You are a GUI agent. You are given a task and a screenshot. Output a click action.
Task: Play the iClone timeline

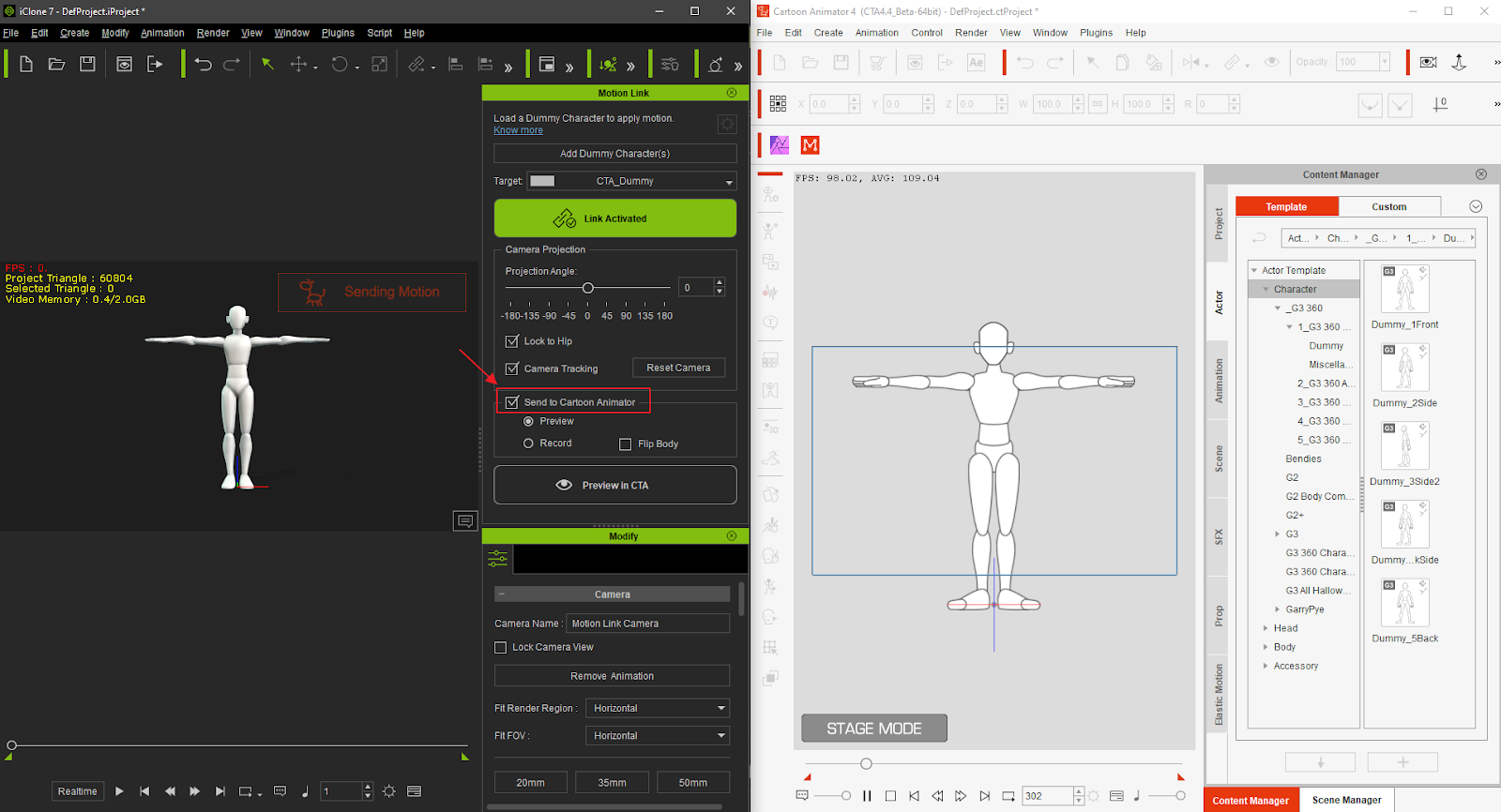pyautogui.click(x=119, y=791)
